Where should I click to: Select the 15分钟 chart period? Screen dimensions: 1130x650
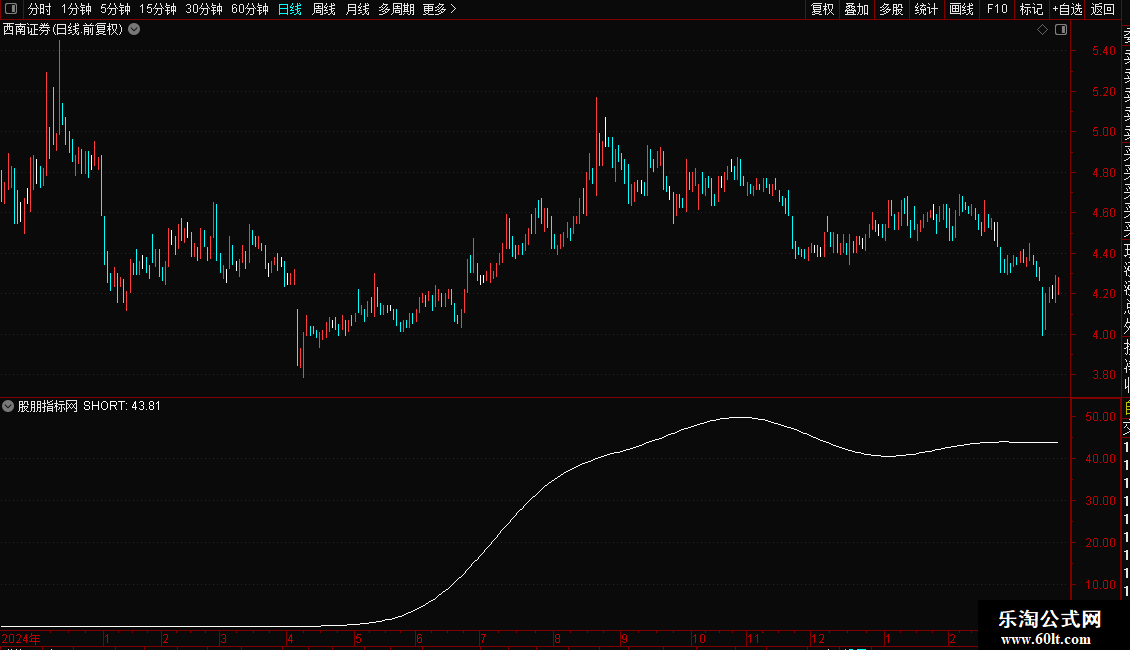[x=158, y=9]
